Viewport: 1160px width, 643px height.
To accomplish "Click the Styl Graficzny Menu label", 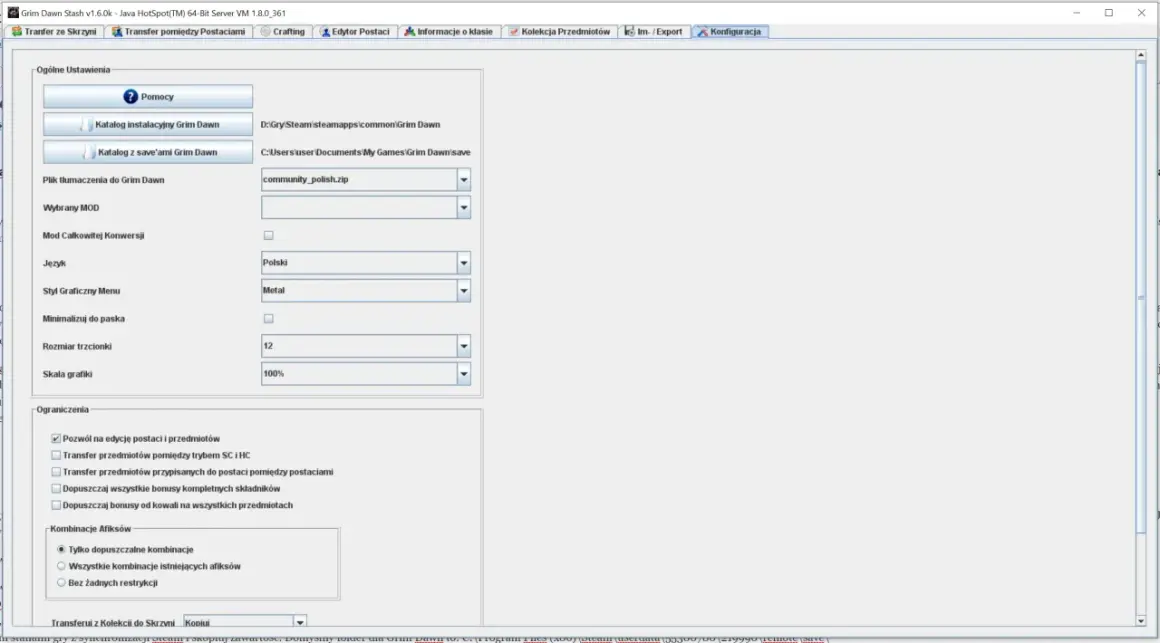I will click(x=81, y=291).
